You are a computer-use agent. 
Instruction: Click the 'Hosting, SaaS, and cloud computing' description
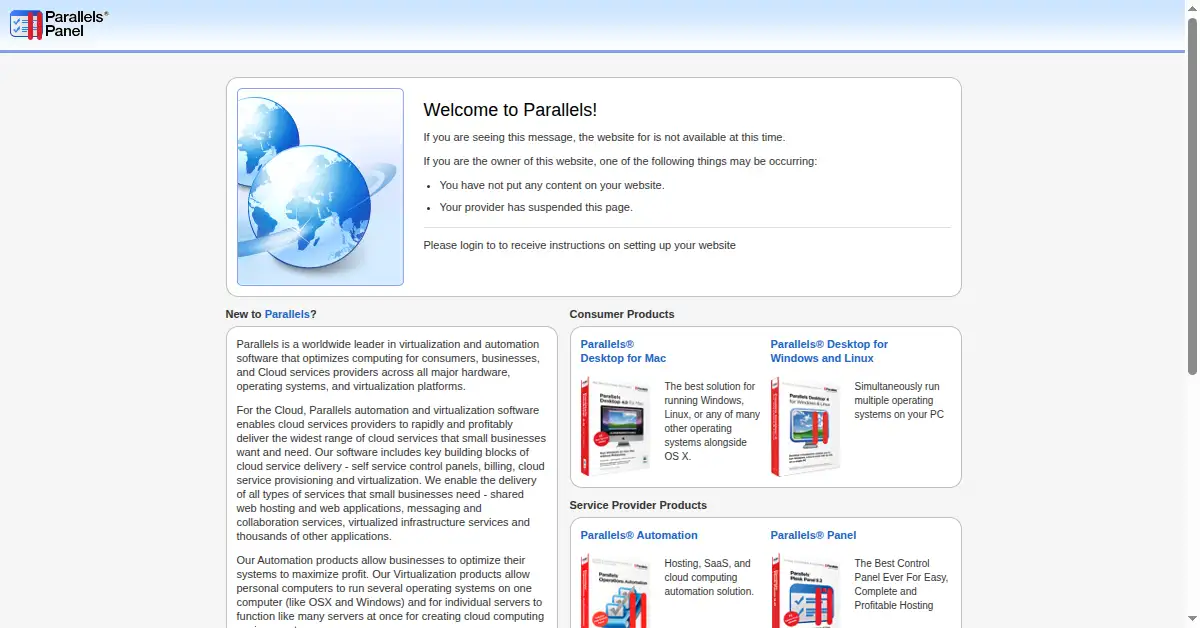[x=709, y=577]
